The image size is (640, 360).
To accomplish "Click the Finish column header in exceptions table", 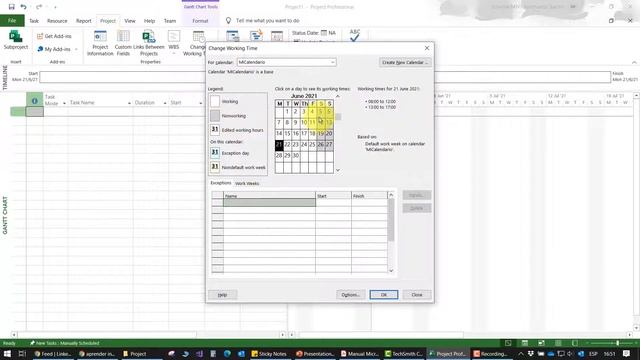I will pos(369,196).
